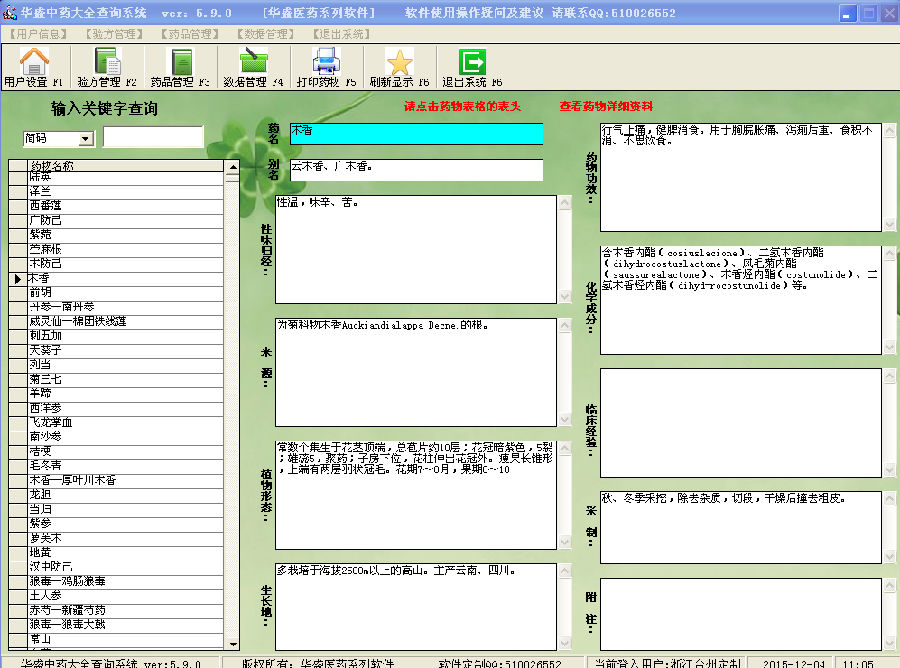The height and width of the screenshot is (668, 900).
Task: Expand the 简码 search type dropdown
Action: 85,139
